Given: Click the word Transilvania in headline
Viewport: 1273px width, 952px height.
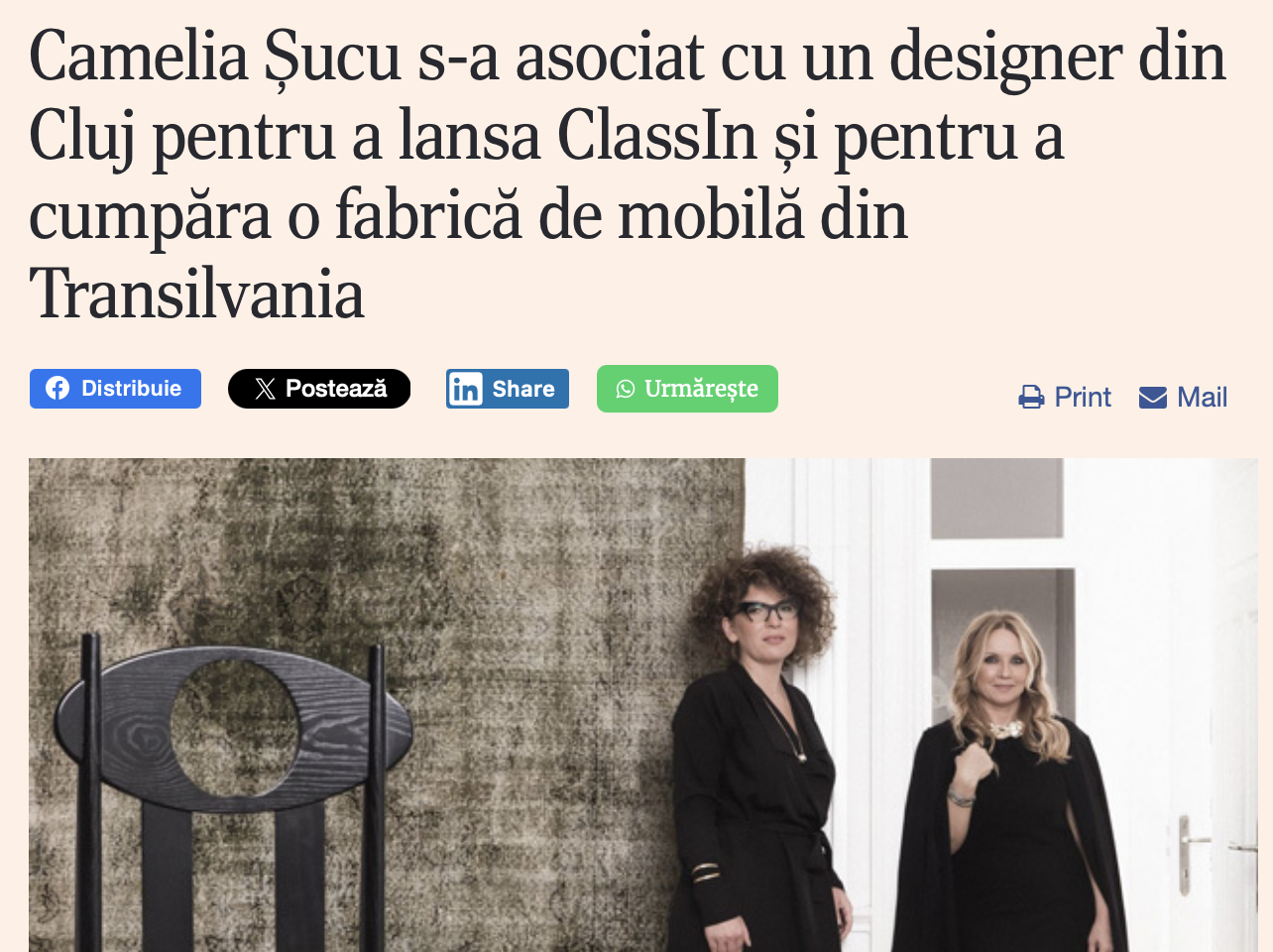Looking at the screenshot, I should pos(197,295).
